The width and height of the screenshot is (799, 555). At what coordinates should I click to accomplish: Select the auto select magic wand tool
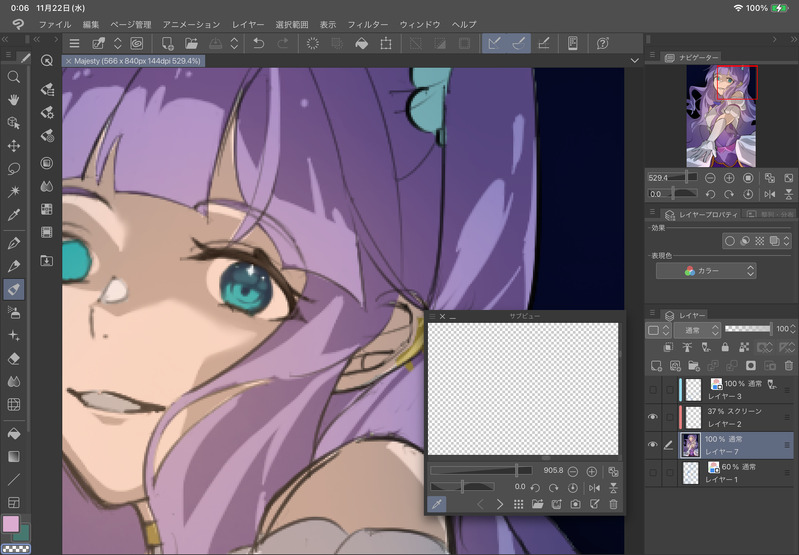click(x=14, y=192)
